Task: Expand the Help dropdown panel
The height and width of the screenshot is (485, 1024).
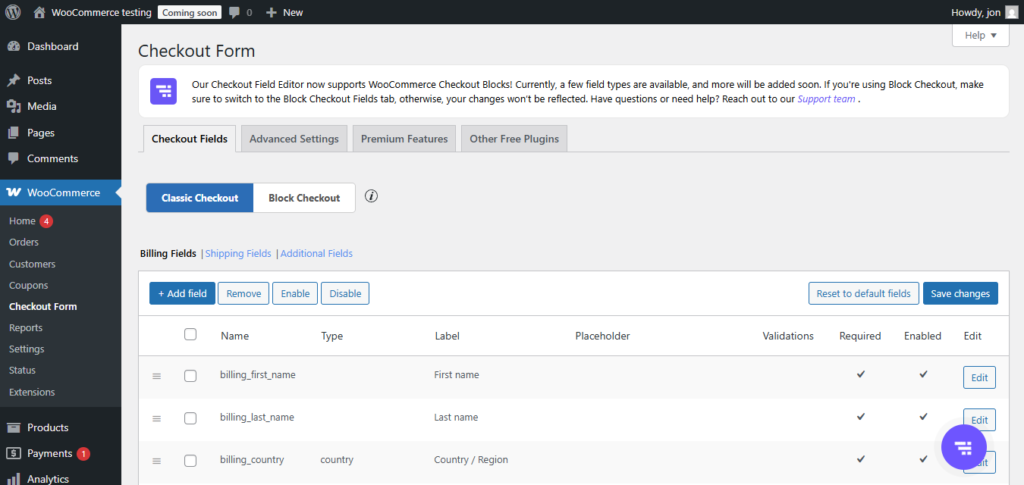Action: click(x=980, y=35)
